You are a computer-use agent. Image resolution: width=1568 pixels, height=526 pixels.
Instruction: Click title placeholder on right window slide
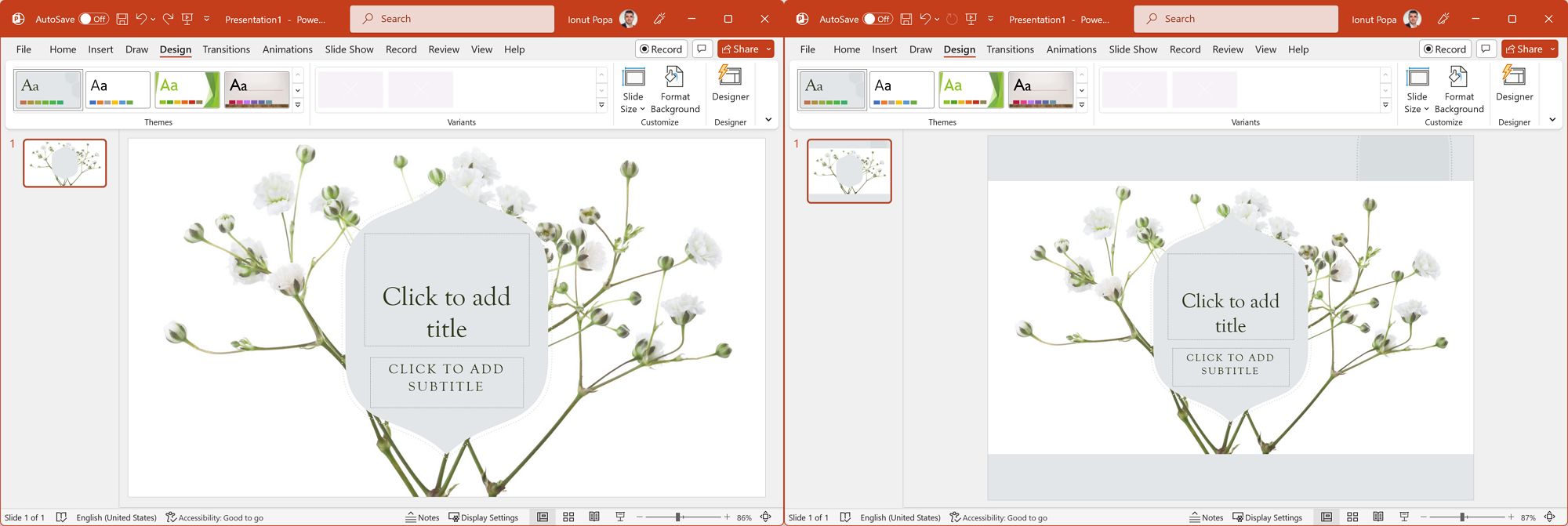tap(1230, 296)
